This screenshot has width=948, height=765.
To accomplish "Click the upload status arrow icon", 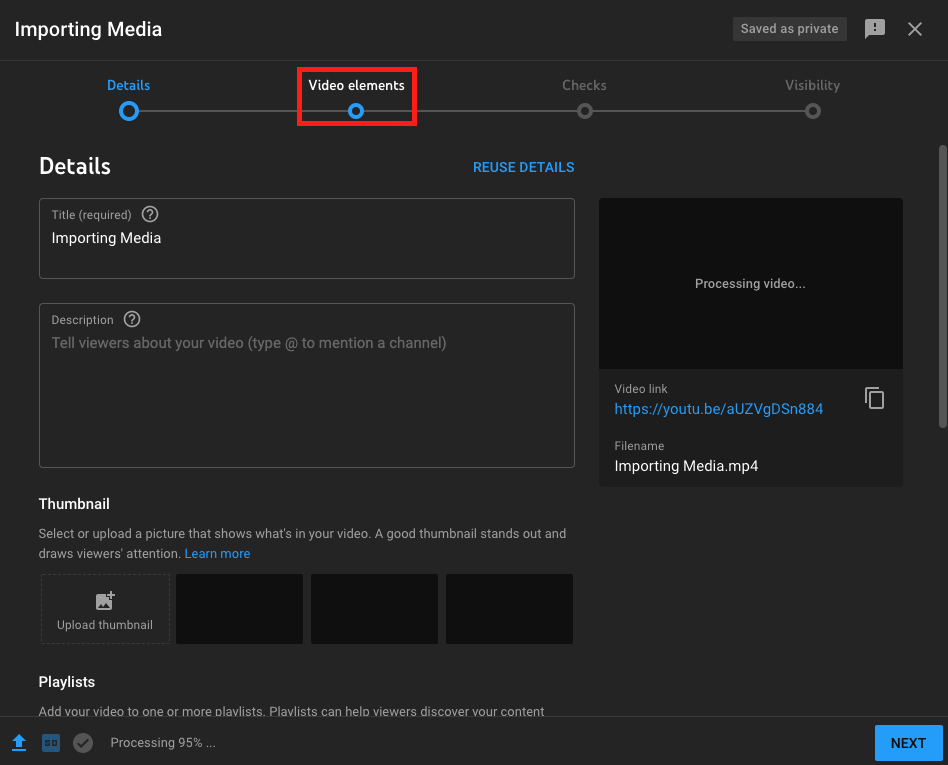I will click(x=19, y=742).
